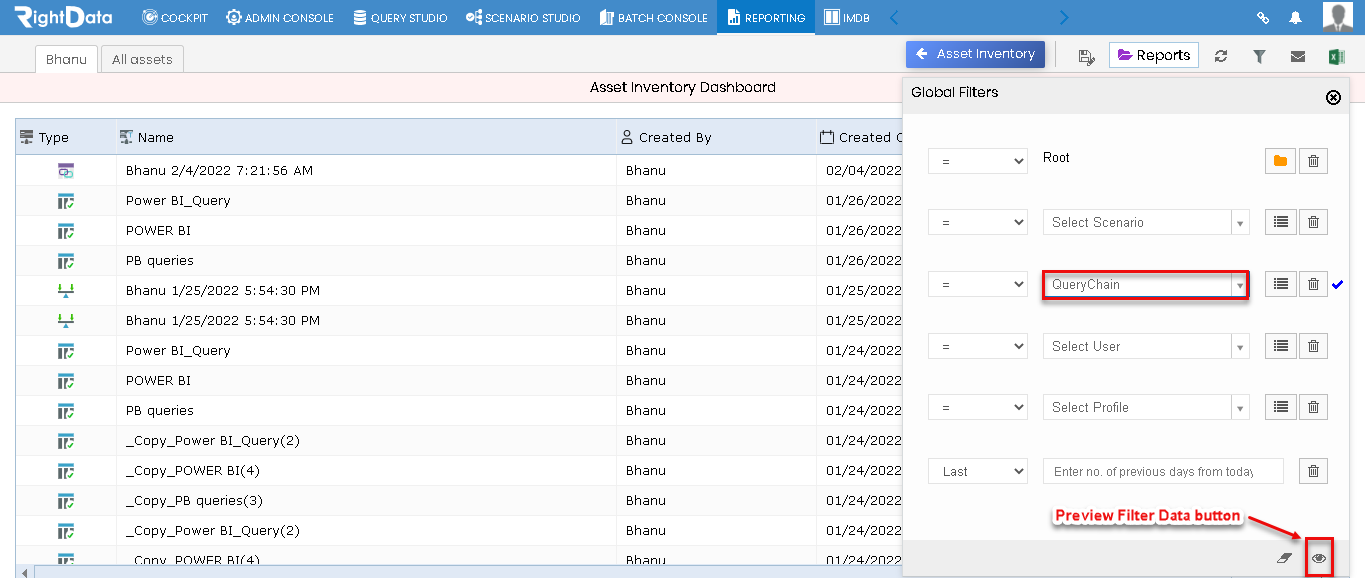This screenshot has height=578, width=1365.
Task: Export to Excel
Action: click(x=1336, y=56)
